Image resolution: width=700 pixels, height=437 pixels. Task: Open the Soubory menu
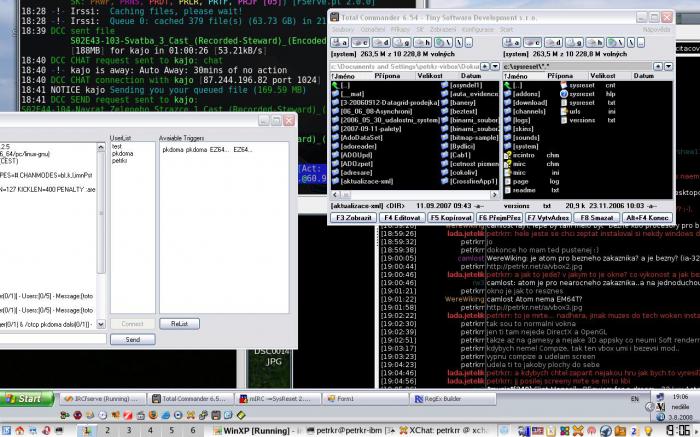pos(342,29)
